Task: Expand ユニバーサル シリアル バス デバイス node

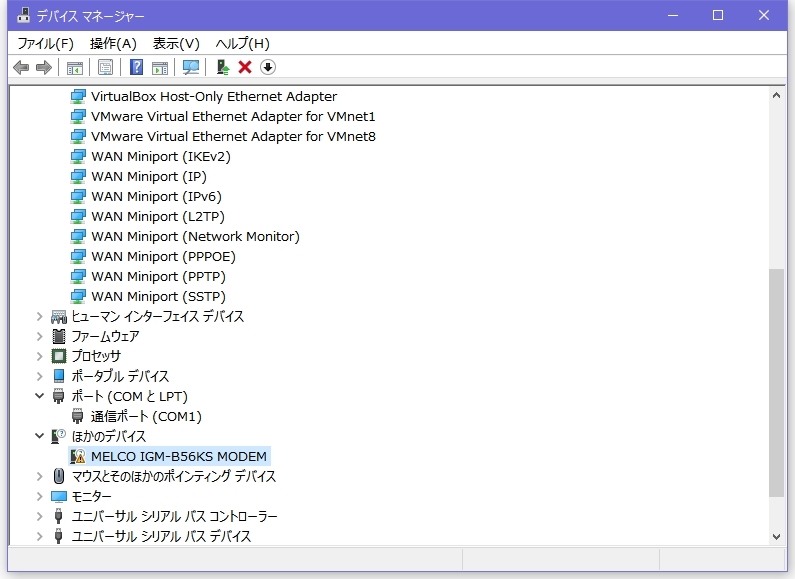Action: [x=40, y=536]
